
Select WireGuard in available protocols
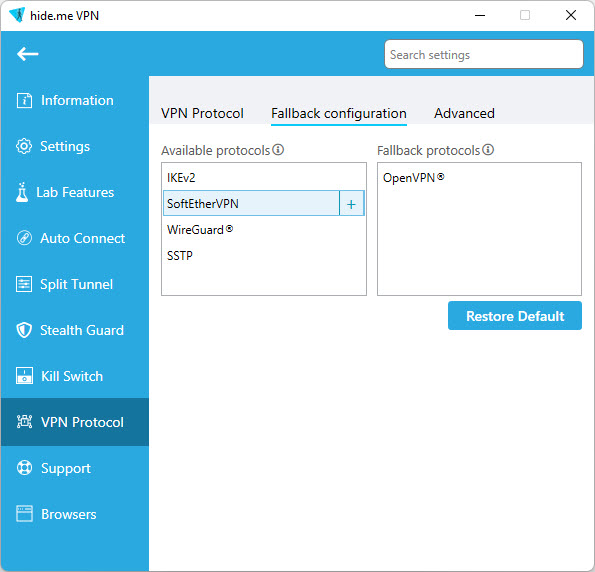coord(264,230)
